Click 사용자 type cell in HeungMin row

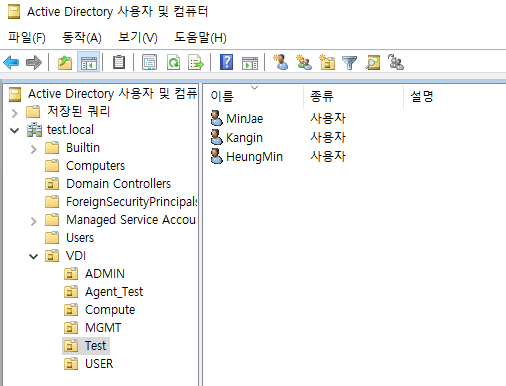[328, 156]
